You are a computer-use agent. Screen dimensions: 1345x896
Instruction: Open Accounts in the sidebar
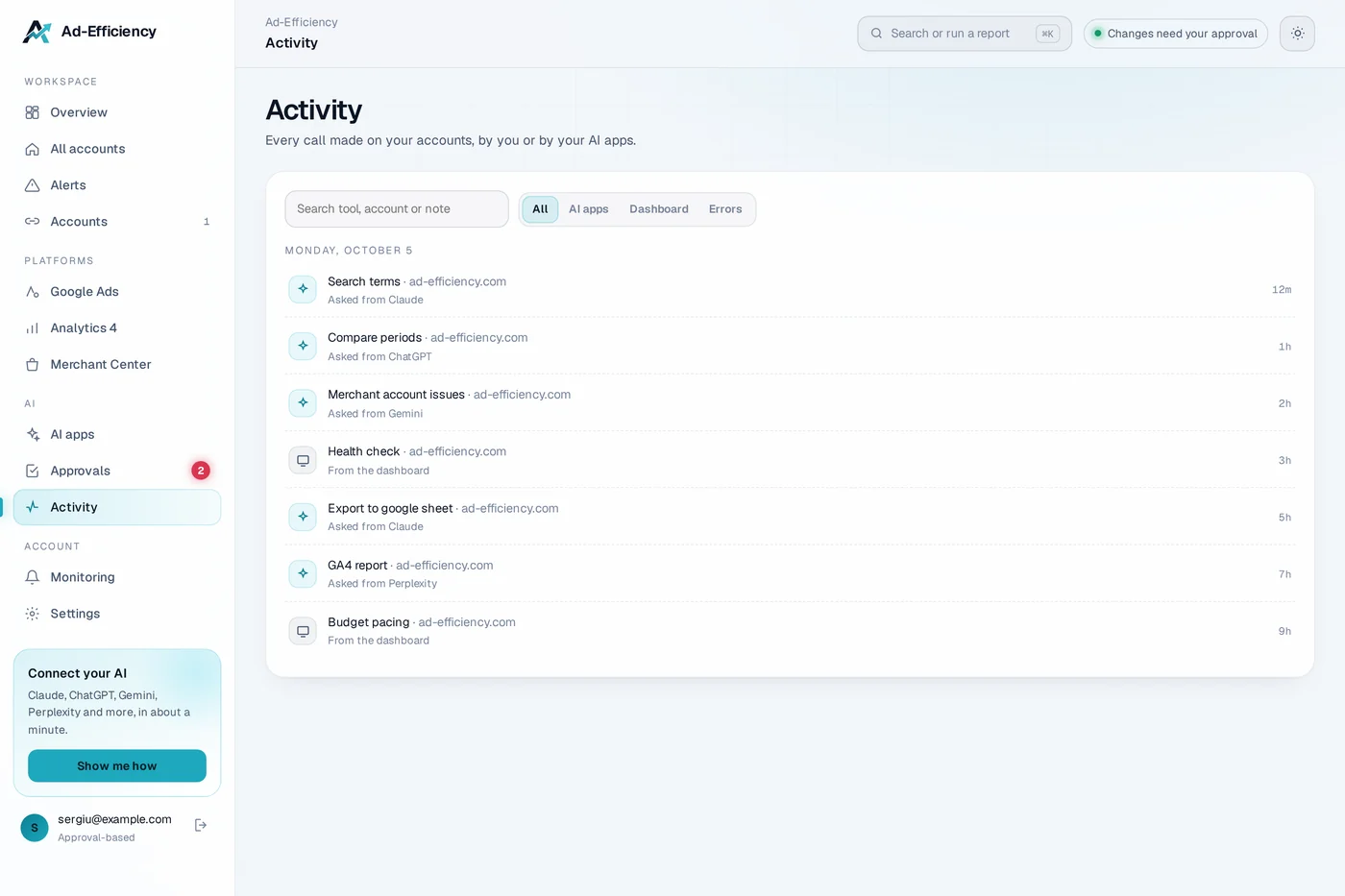pyautogui.click(x=117, y=222)
